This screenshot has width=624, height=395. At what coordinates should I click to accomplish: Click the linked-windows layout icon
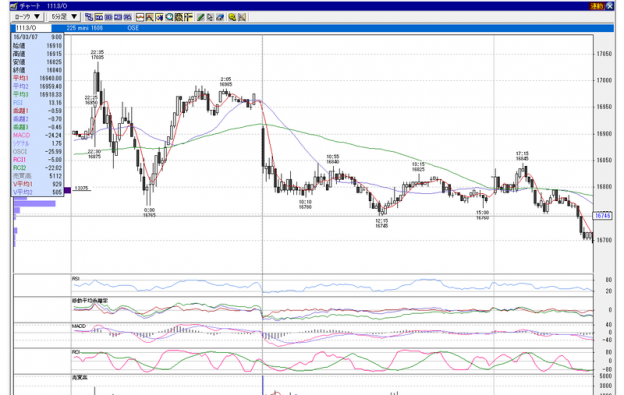click(x=88, y=17)
